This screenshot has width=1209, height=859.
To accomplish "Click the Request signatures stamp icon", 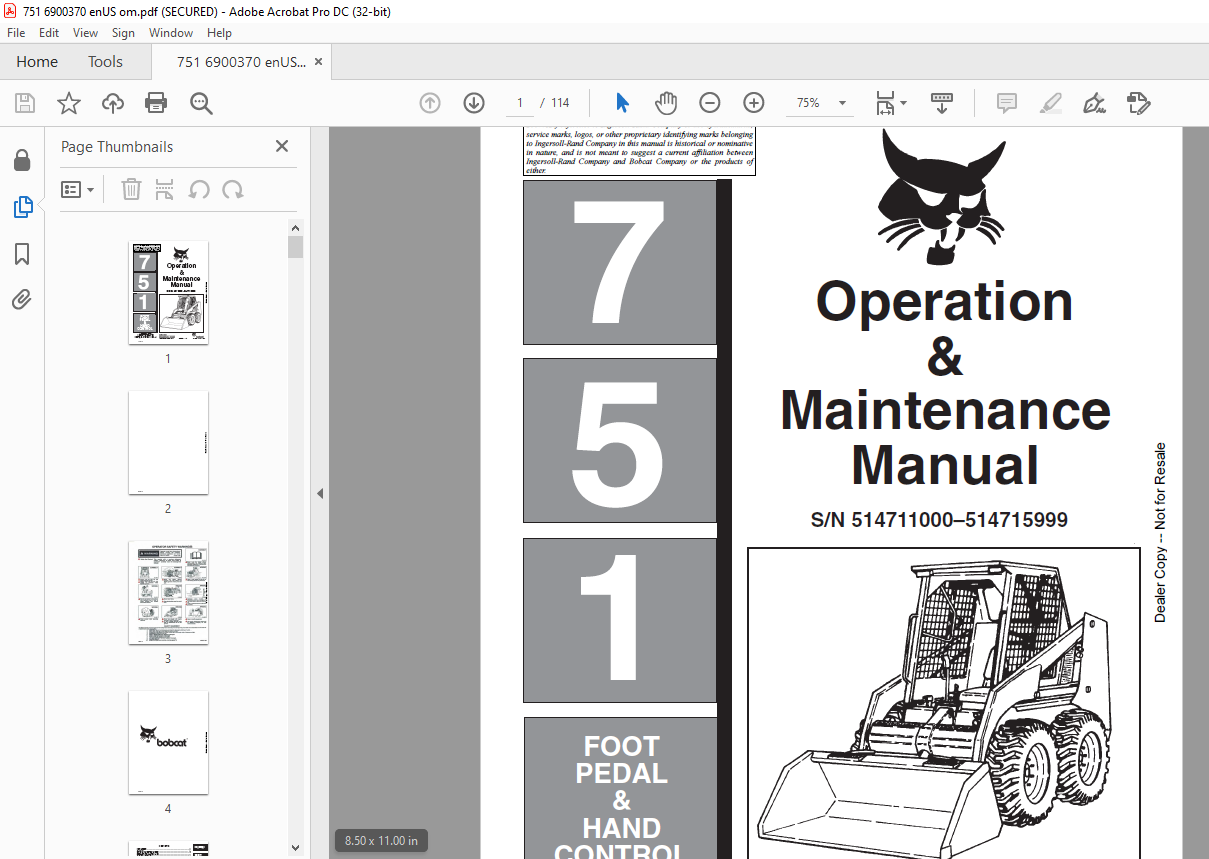I will [x=1138, y=103].
